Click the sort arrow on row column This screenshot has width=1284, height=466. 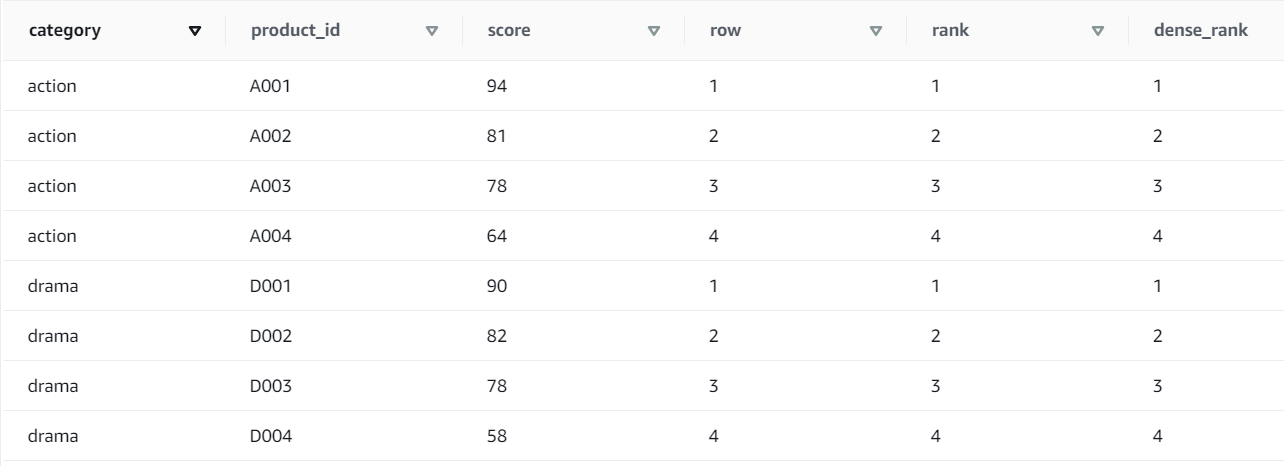(876, 31)
